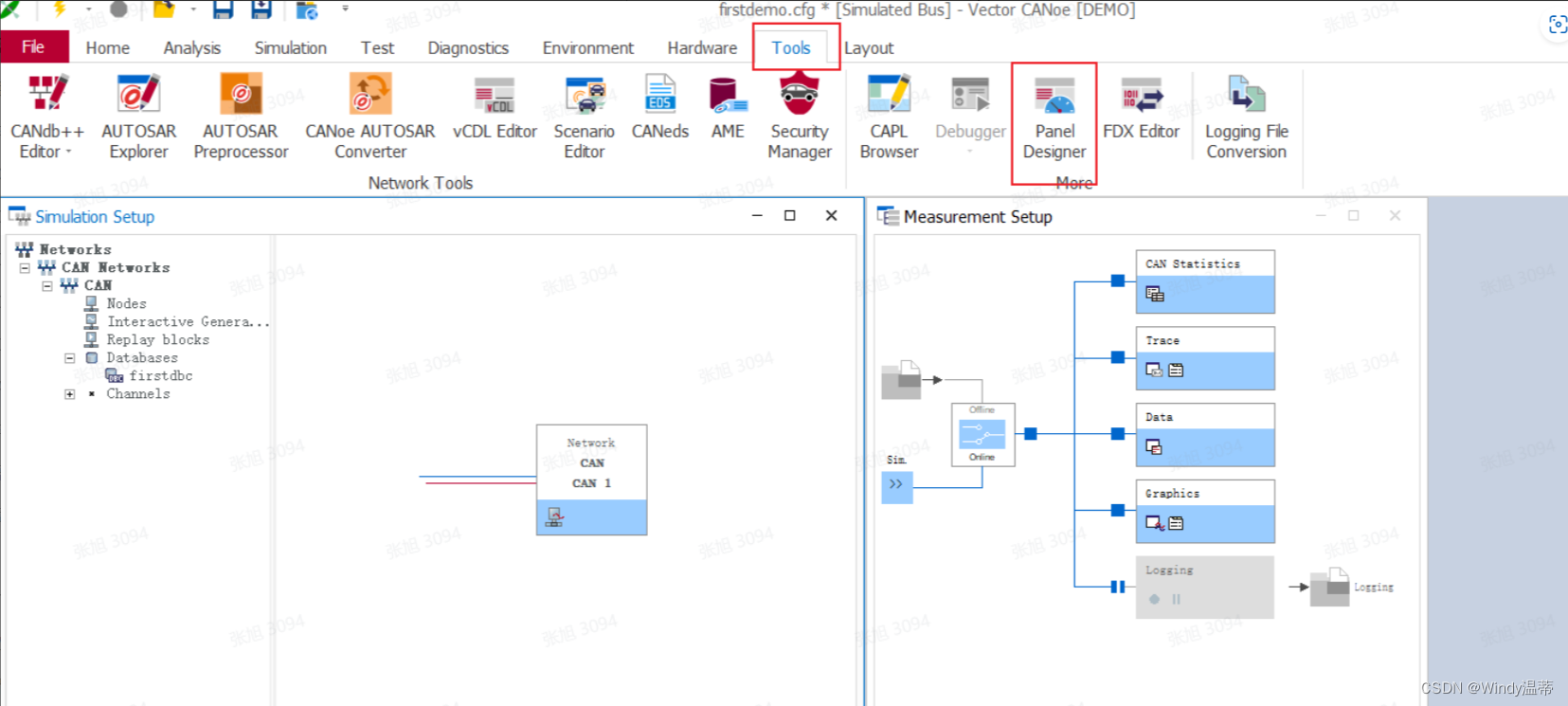Toggle the Offline/Online mode switch
Image resolution: width=1568 pixels, height=706 pixels.
pyautogui.click(x=982, y=434)
